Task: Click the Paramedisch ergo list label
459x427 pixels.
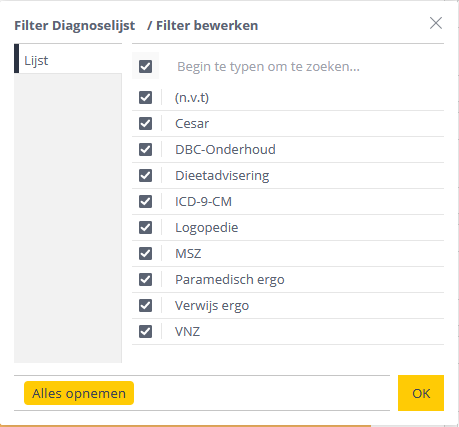Action: 230,280
